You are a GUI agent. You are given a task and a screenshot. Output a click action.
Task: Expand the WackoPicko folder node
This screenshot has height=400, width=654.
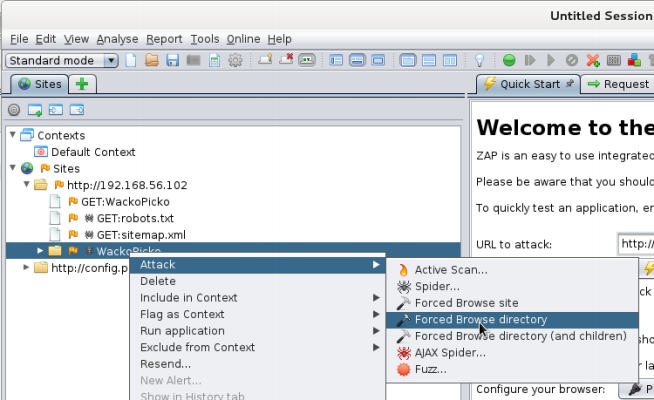click(x=40, y=250)
